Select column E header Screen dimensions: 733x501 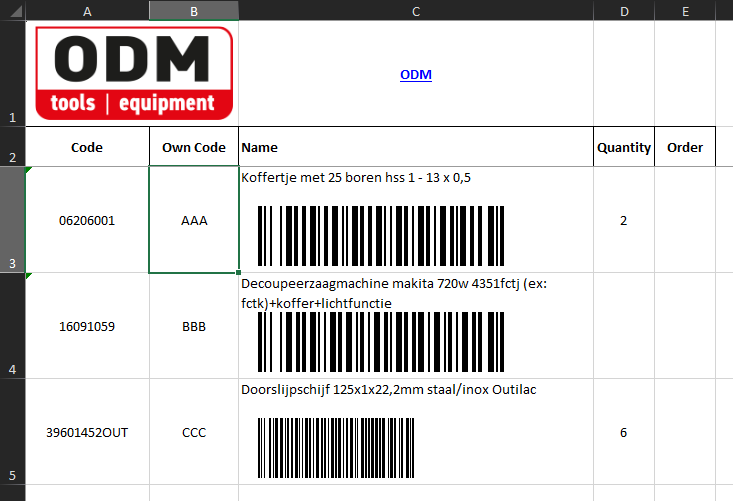point(685,11)
